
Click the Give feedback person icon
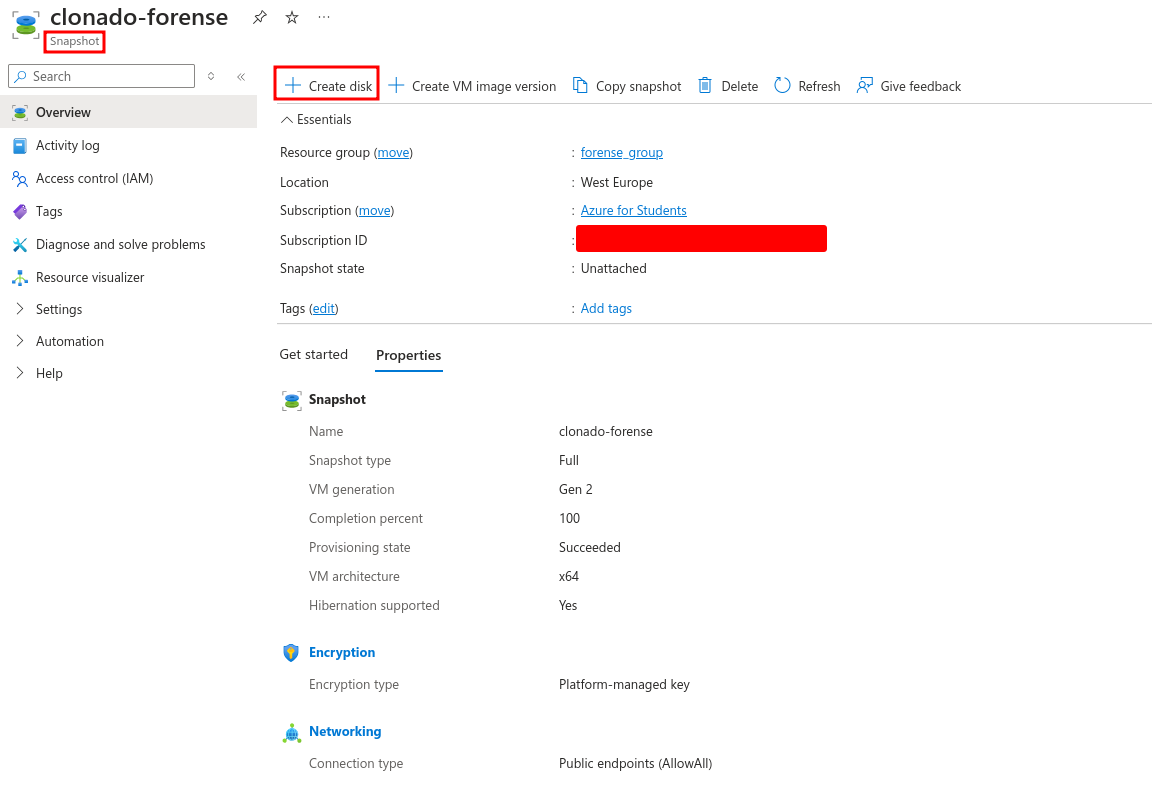pos(865,86)
